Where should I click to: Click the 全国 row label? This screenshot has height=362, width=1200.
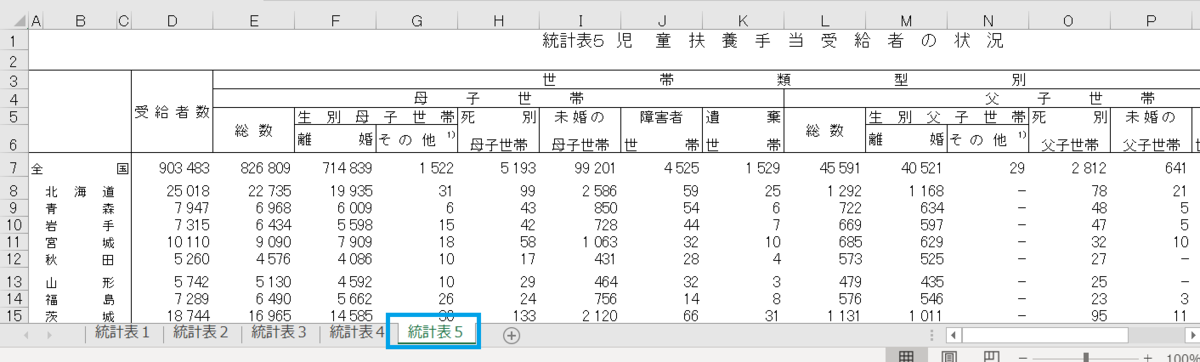(80, 169)
